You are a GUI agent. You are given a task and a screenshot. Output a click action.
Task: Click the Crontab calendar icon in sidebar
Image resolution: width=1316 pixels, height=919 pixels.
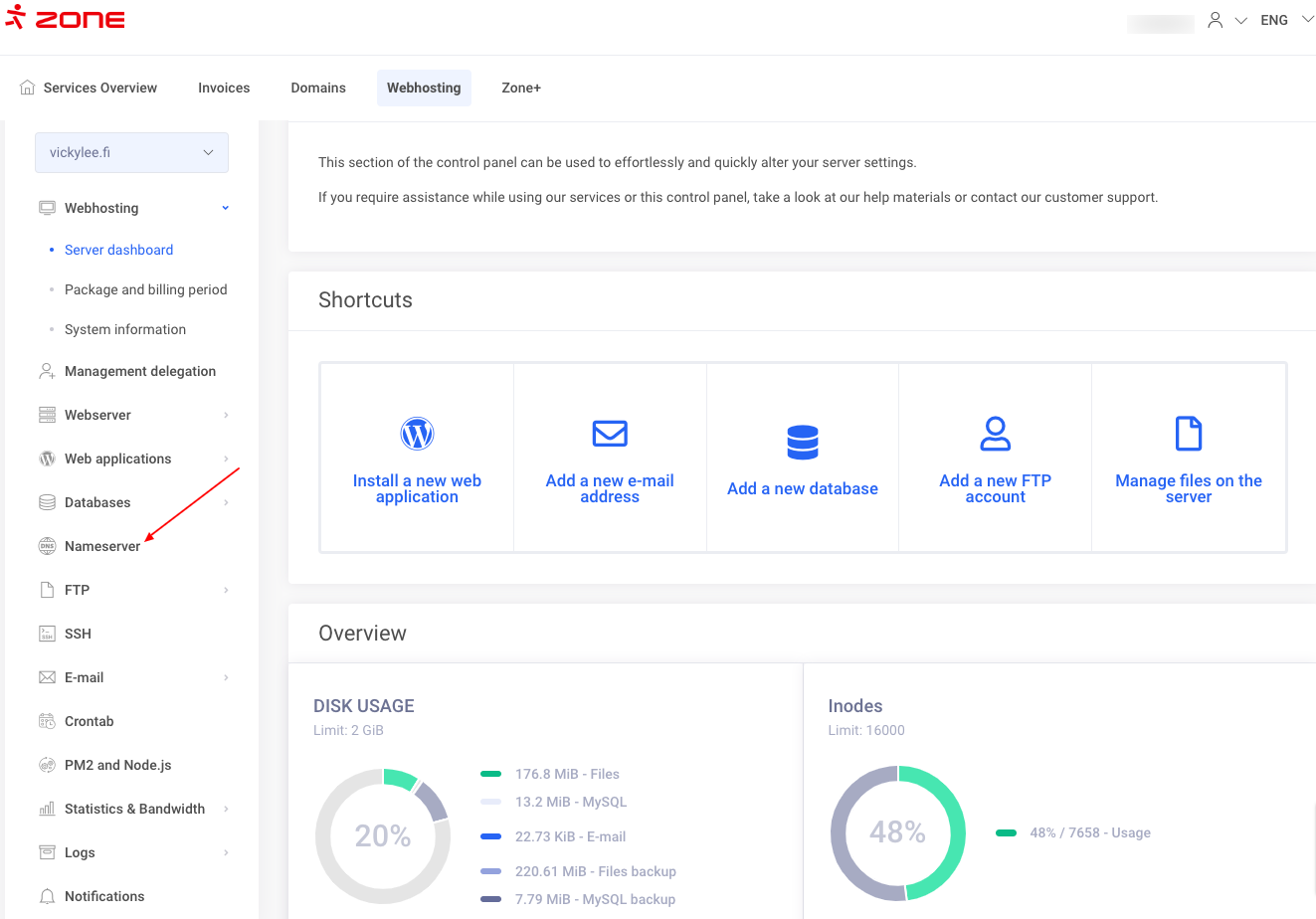(x=47, y=721)
